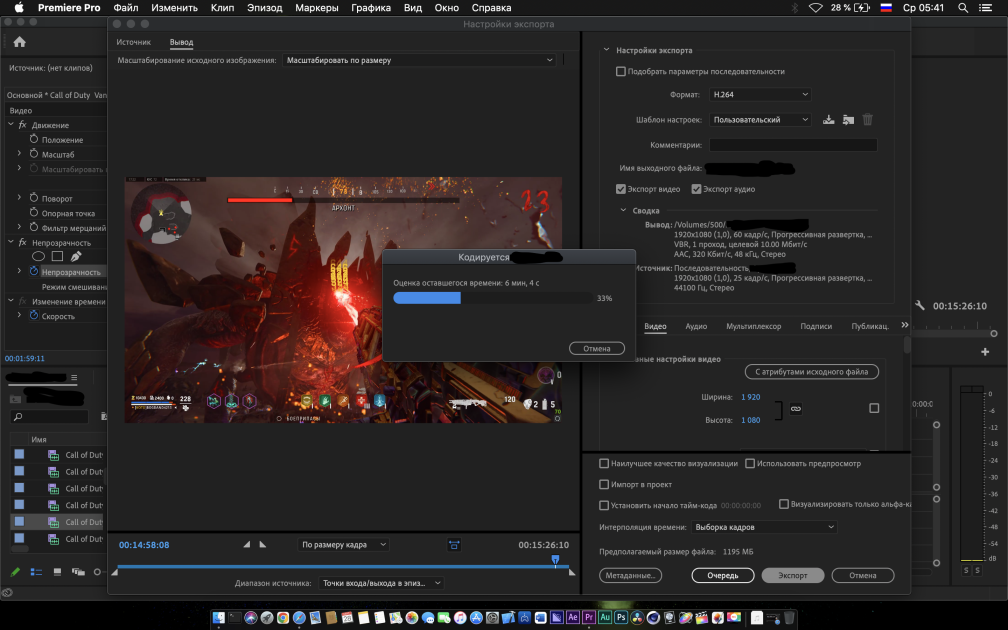Viewport: 1008px width, 630px height.
Task: Click the Ширина value 1 920
Action: coord(750,397)
